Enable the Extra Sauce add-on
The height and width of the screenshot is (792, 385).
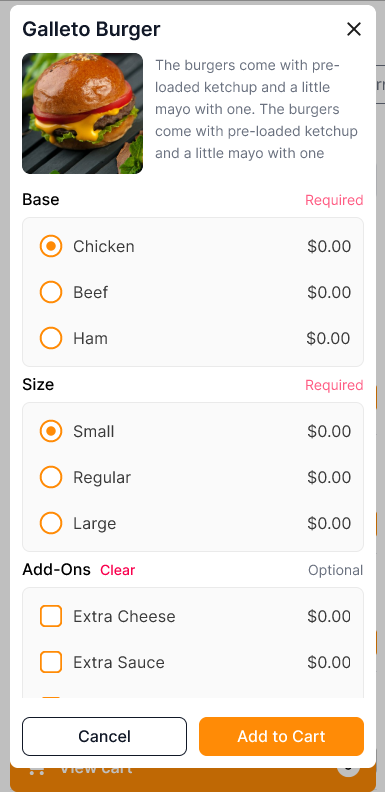point(51,662)
